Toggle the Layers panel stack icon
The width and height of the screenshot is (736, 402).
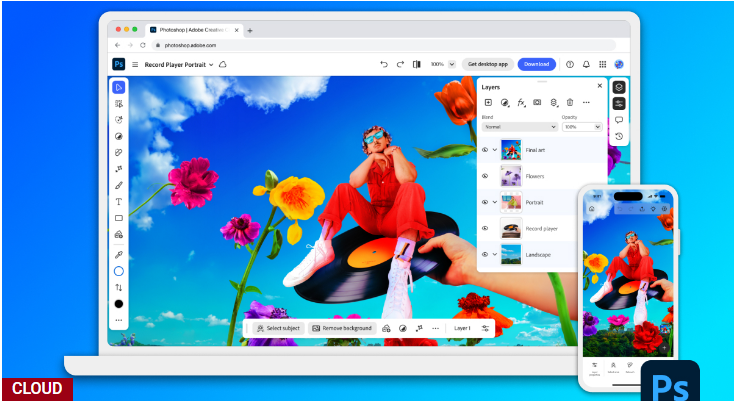tap(619, 87)
